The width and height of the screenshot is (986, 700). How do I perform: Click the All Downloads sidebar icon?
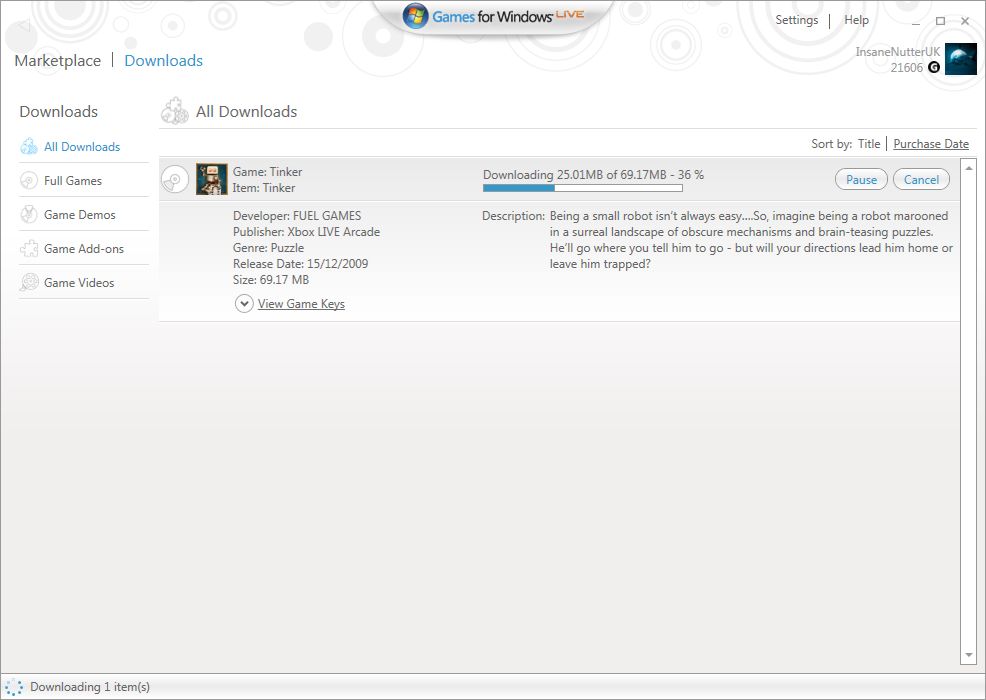(29, 147)
